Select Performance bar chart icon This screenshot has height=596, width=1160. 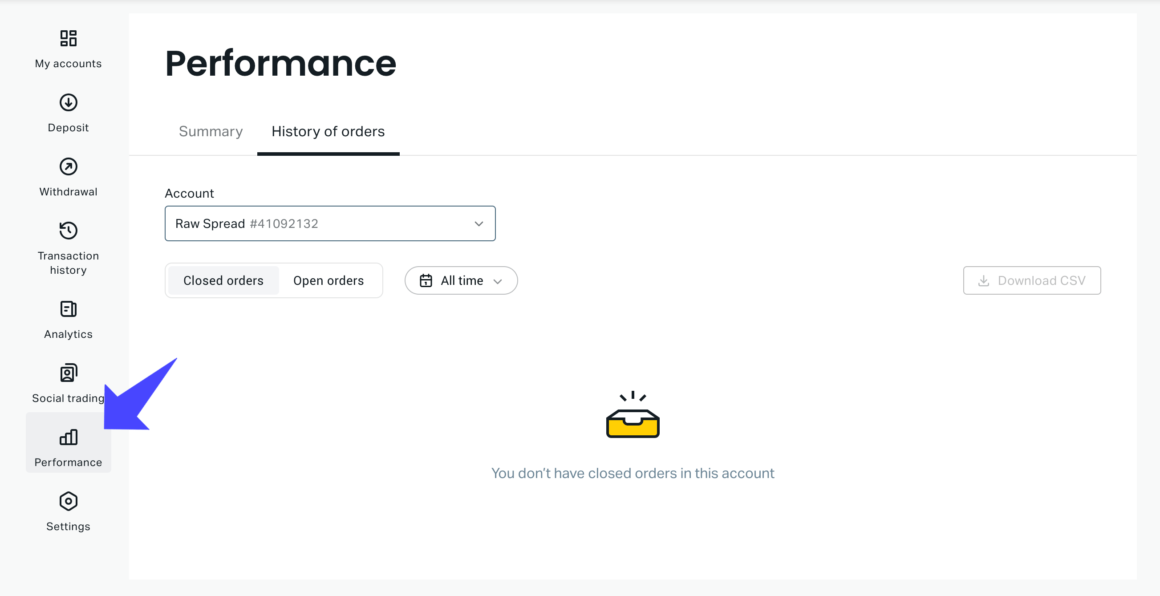pos(68,437)
